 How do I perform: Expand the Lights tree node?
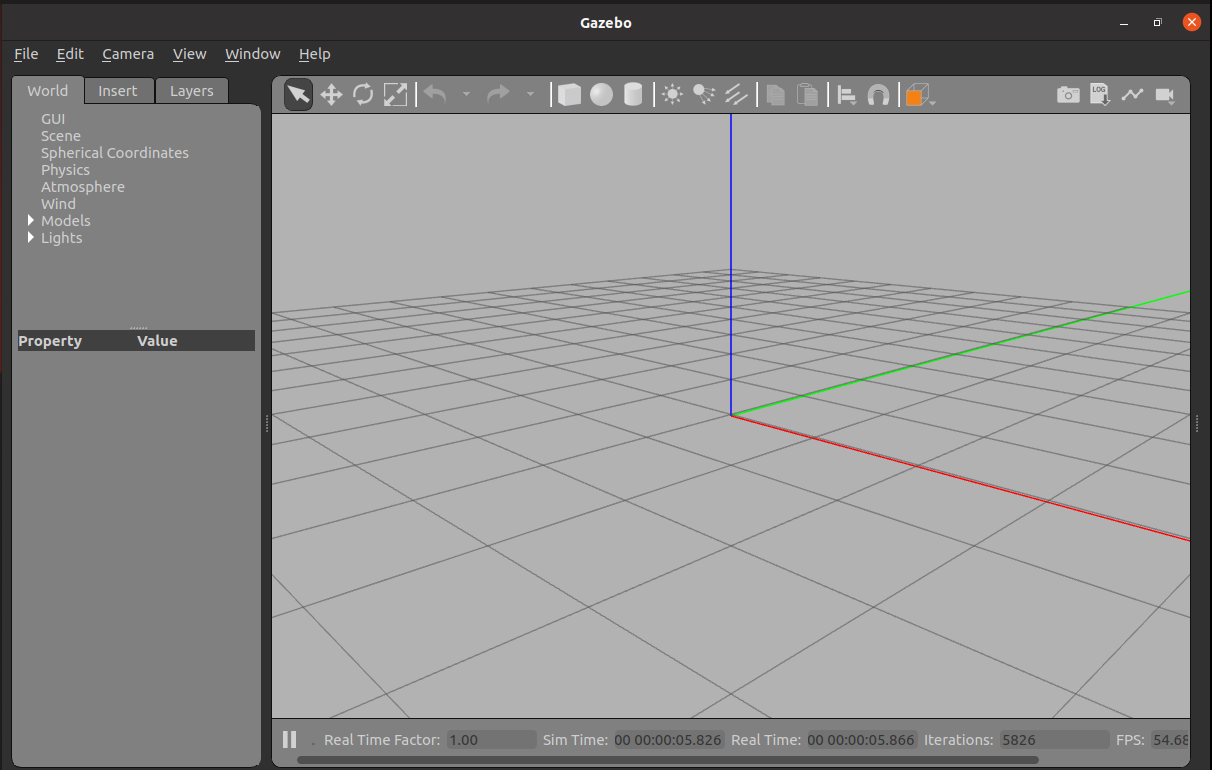pos(31,237)
